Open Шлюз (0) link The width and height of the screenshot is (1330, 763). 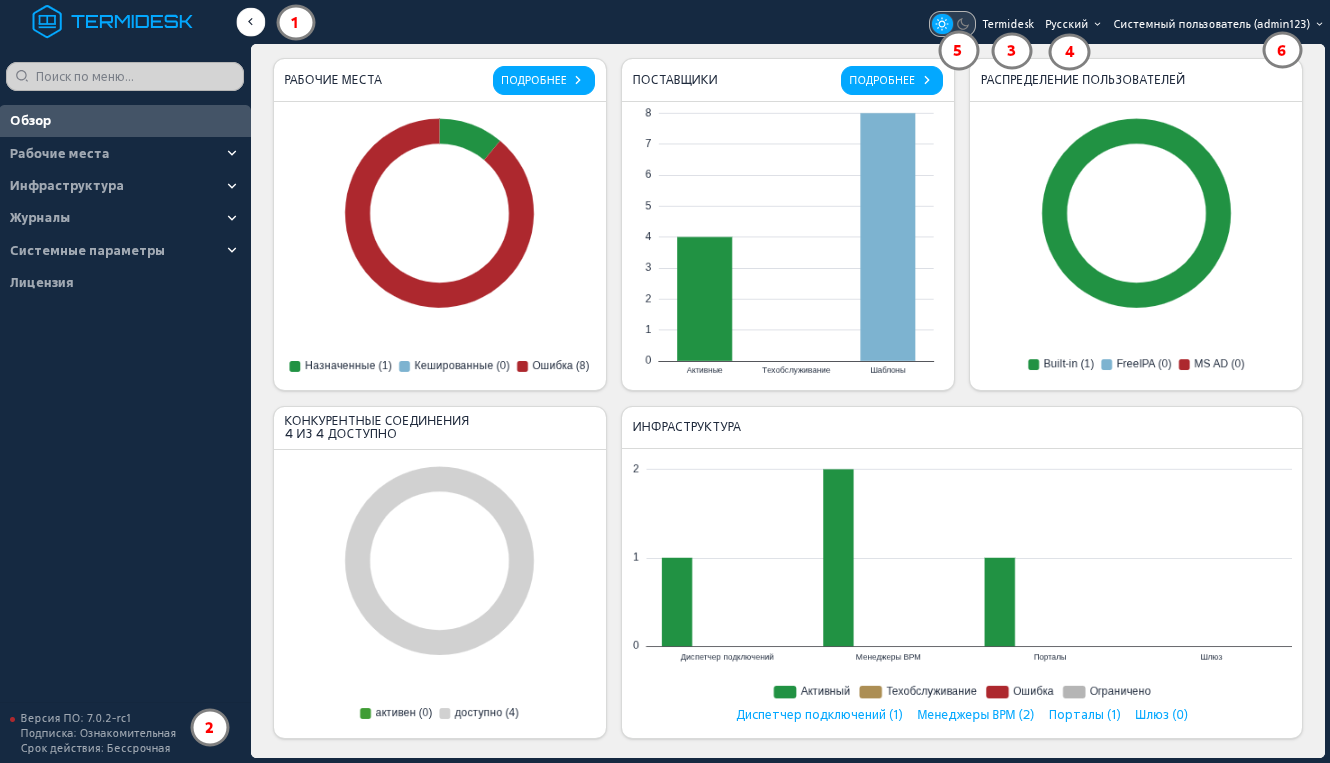(1161, 715)
